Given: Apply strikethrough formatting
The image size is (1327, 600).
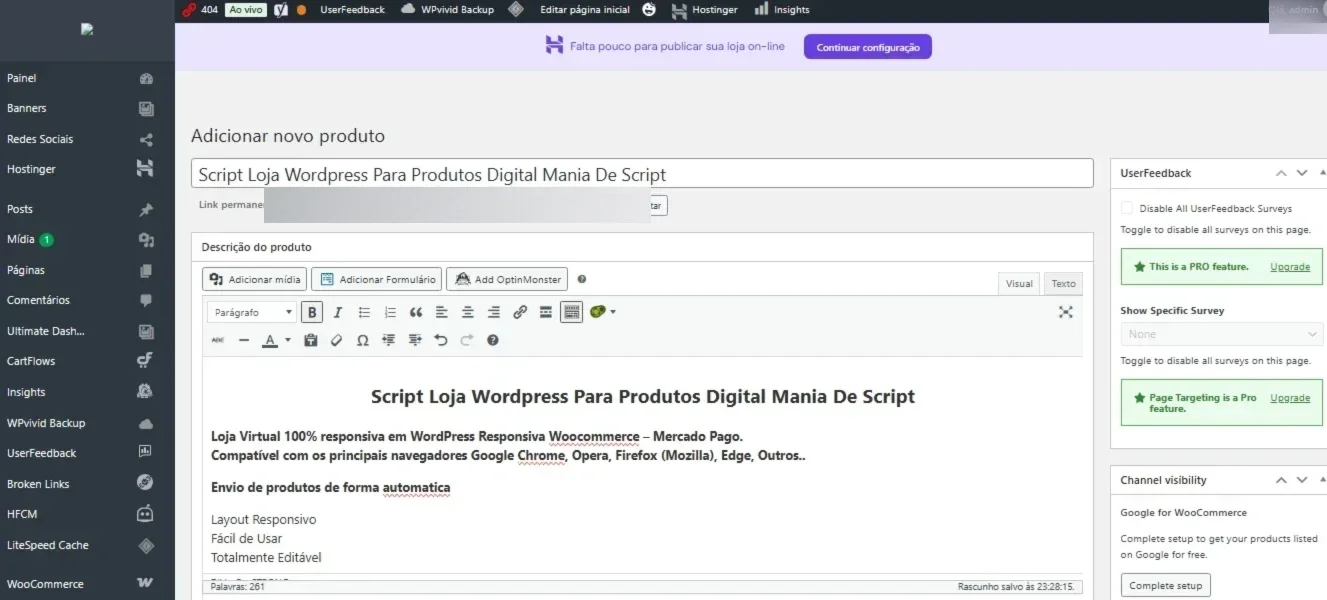Looking at the screenshot, I should (218, 340).
